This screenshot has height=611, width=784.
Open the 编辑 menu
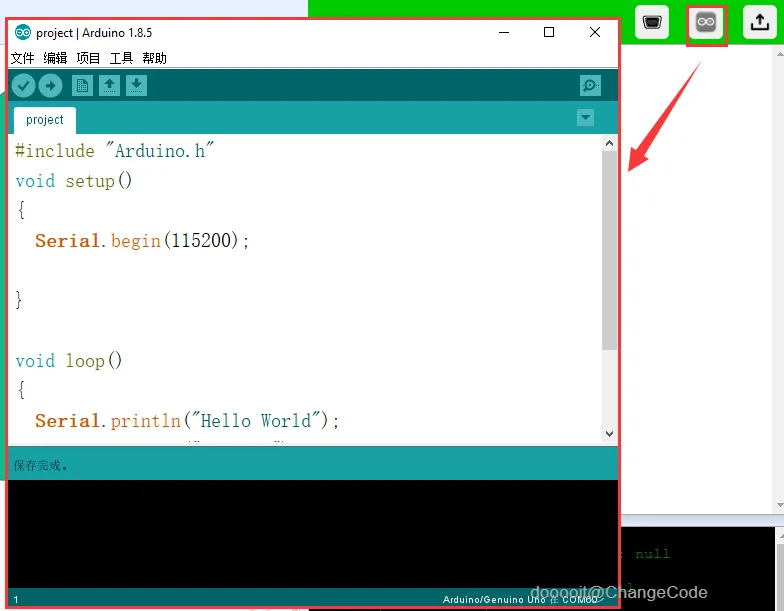pyautogui.click(x=55, y=58)
